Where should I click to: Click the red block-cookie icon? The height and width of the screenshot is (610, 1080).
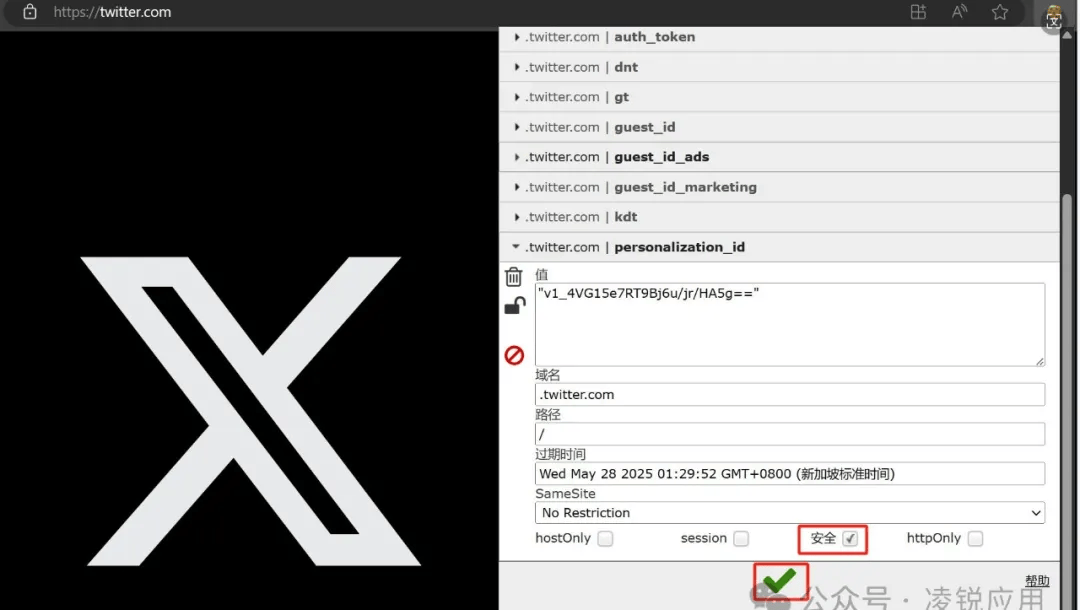pos(514,355)
